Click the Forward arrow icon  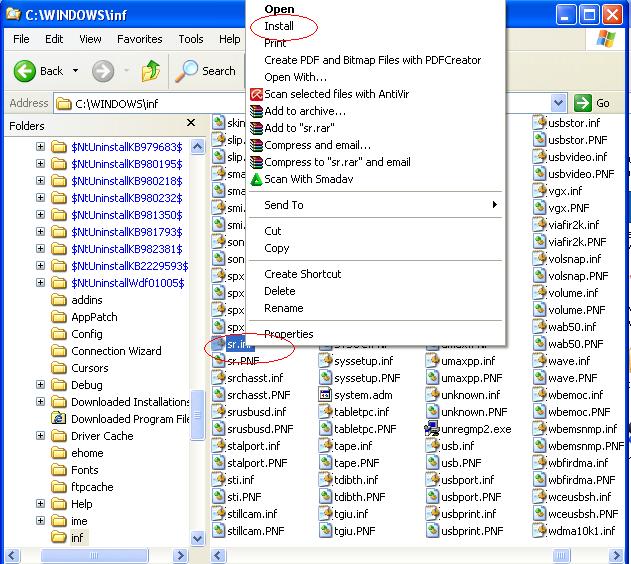103,71
